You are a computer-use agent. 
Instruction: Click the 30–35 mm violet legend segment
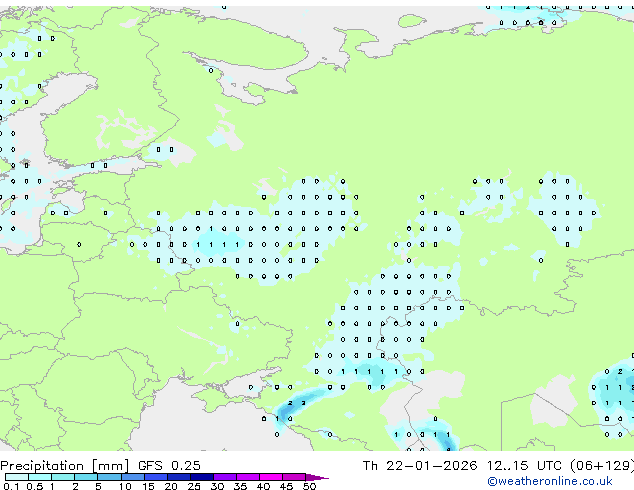tap(224, 477)
